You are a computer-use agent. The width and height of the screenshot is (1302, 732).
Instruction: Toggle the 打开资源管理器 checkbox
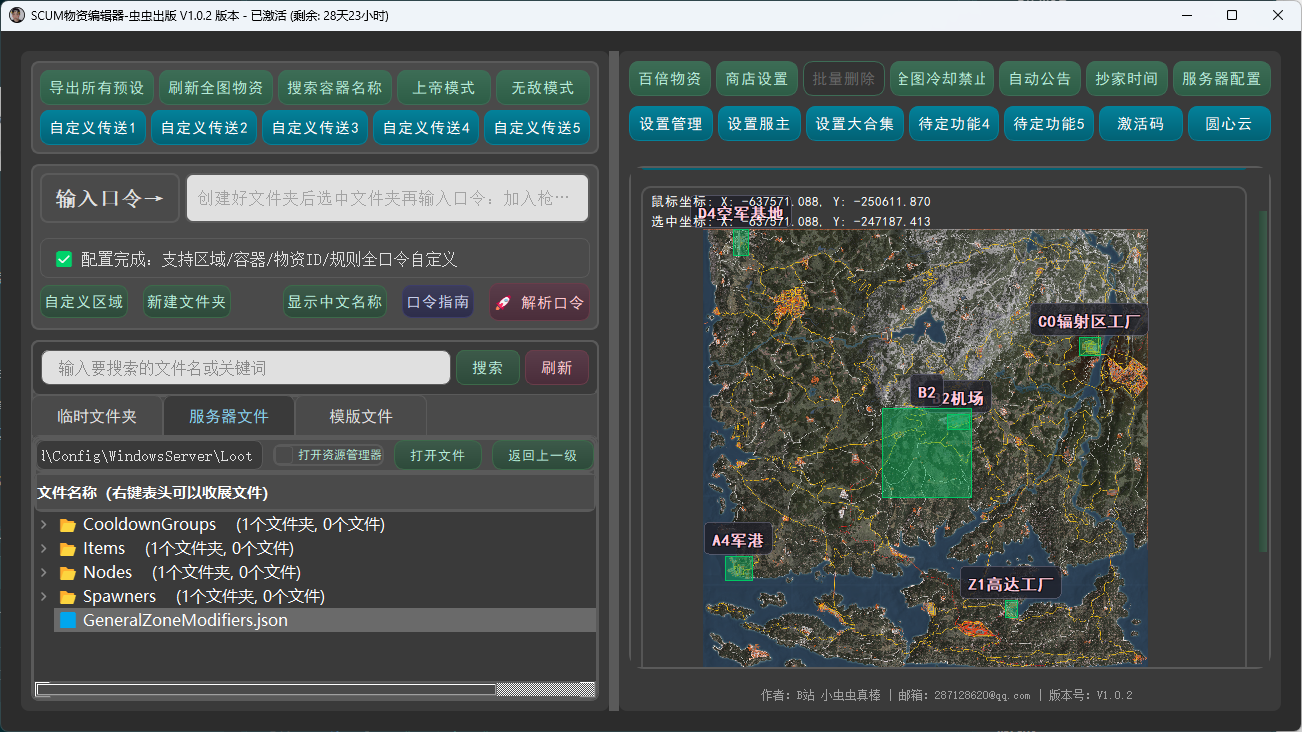284,455
